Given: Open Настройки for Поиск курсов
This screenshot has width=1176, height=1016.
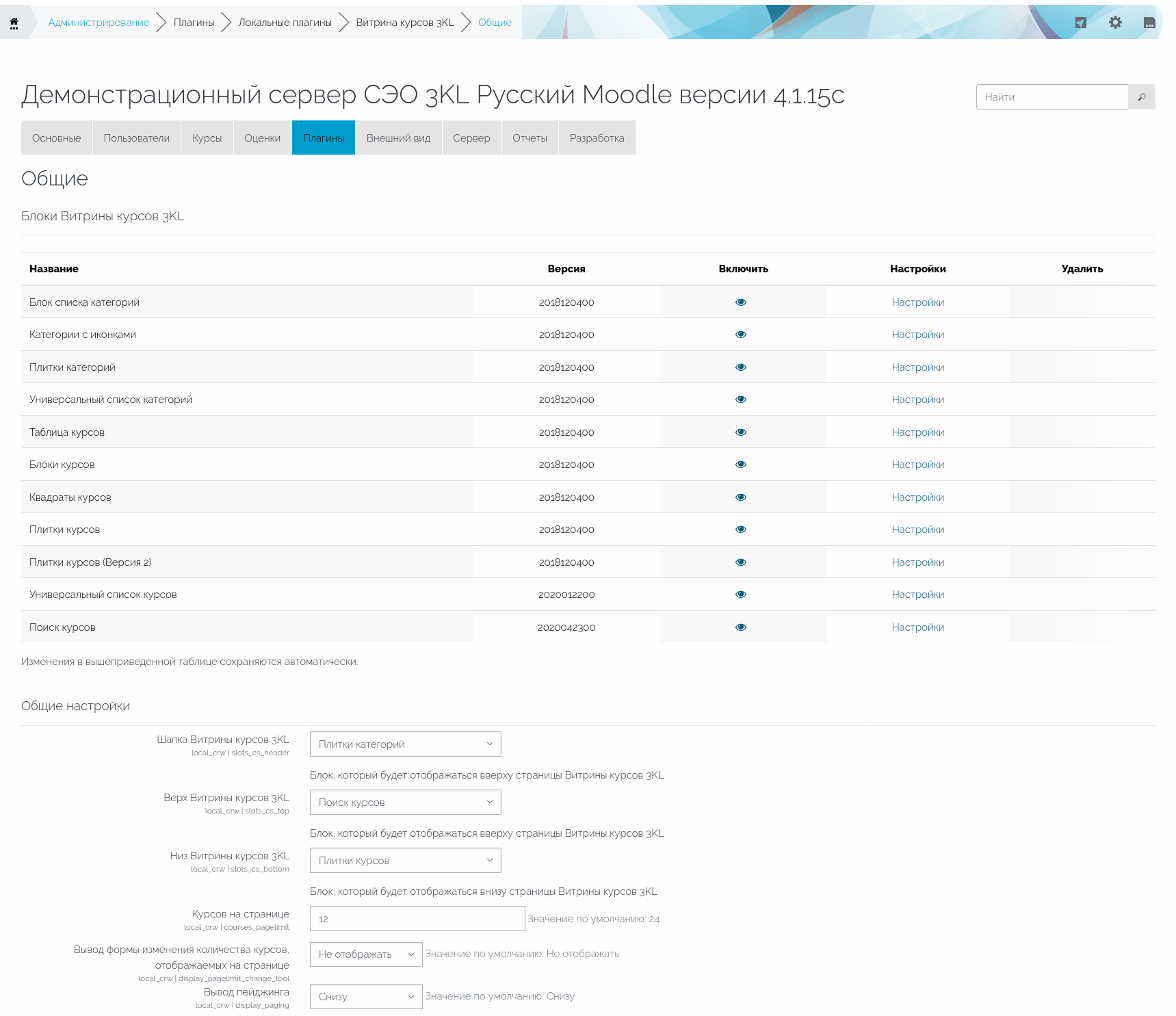Looking at the screenshot, I should tap(918, 627).
